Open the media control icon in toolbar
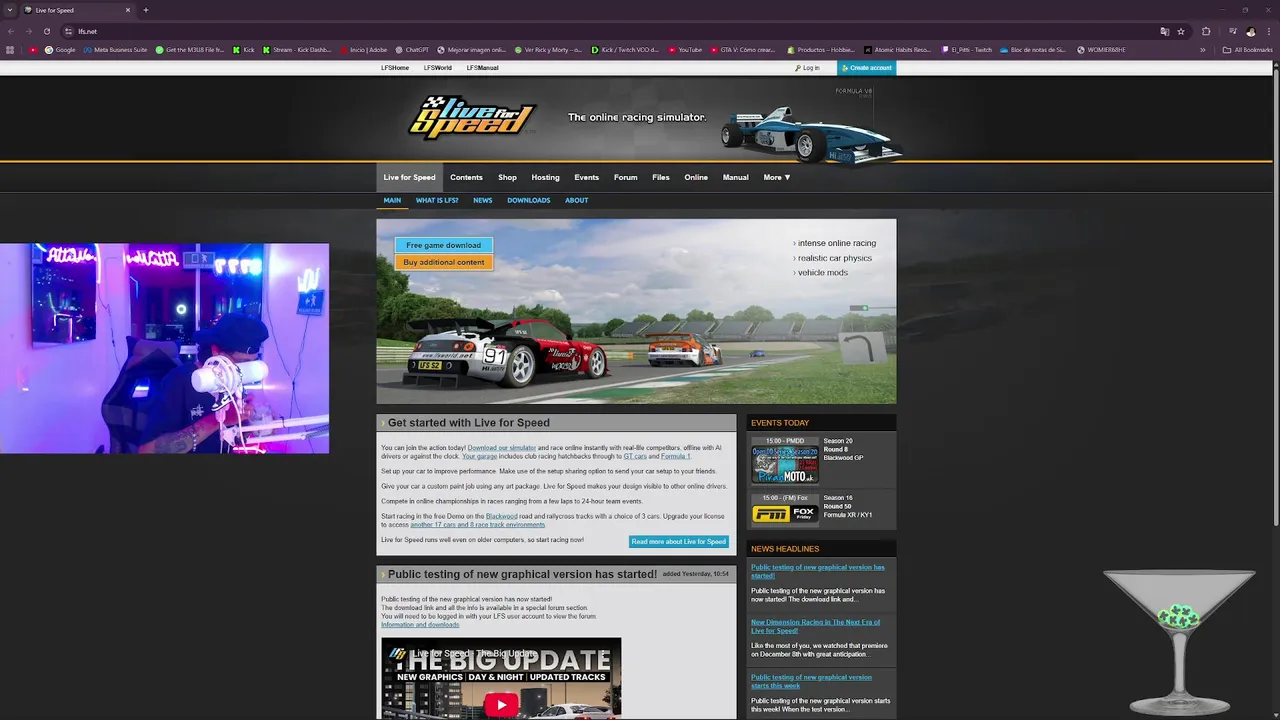The width and height of the screenshot is (1280, 720). 1232,31
